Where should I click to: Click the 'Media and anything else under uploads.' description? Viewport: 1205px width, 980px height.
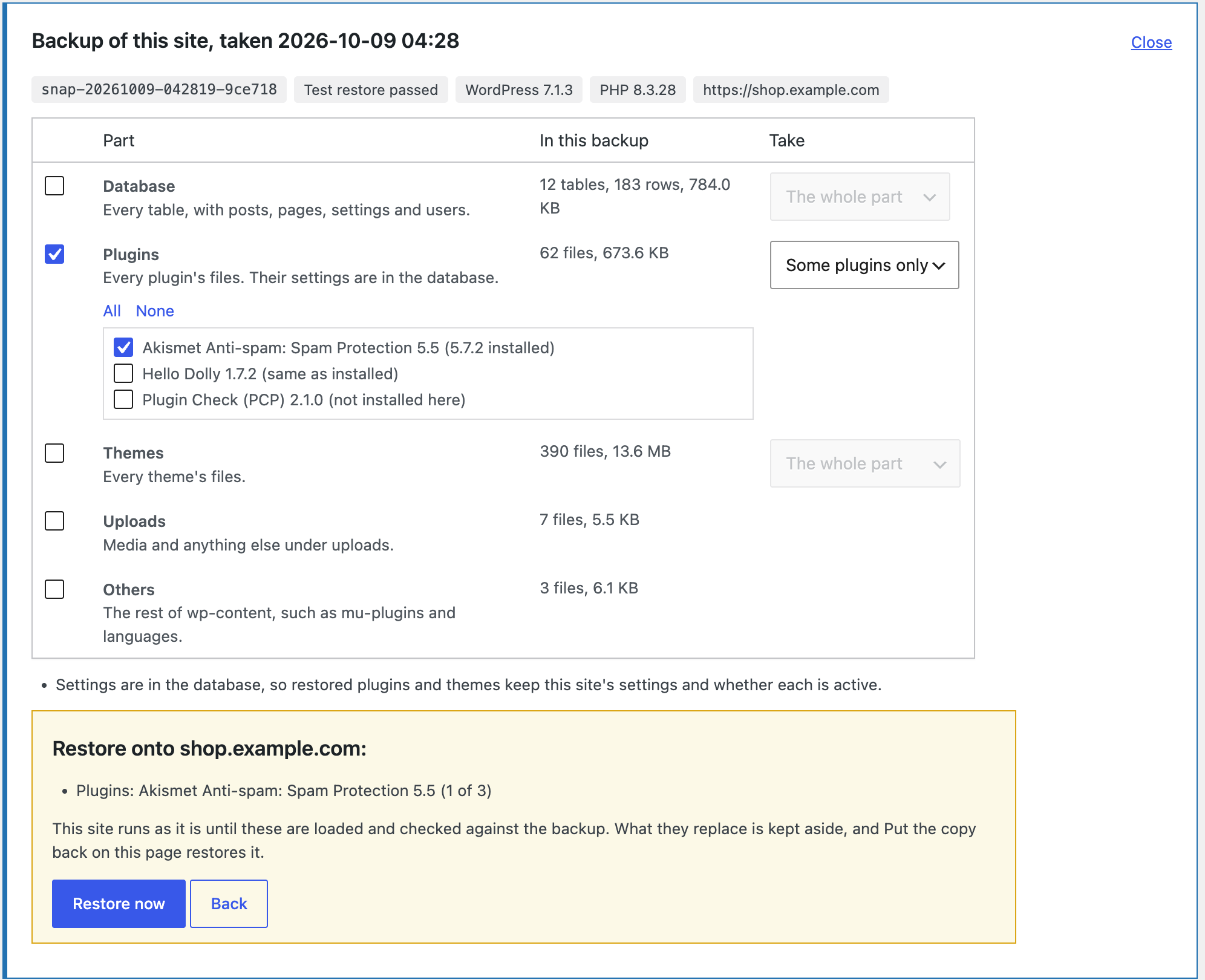[x=248, y=545]
